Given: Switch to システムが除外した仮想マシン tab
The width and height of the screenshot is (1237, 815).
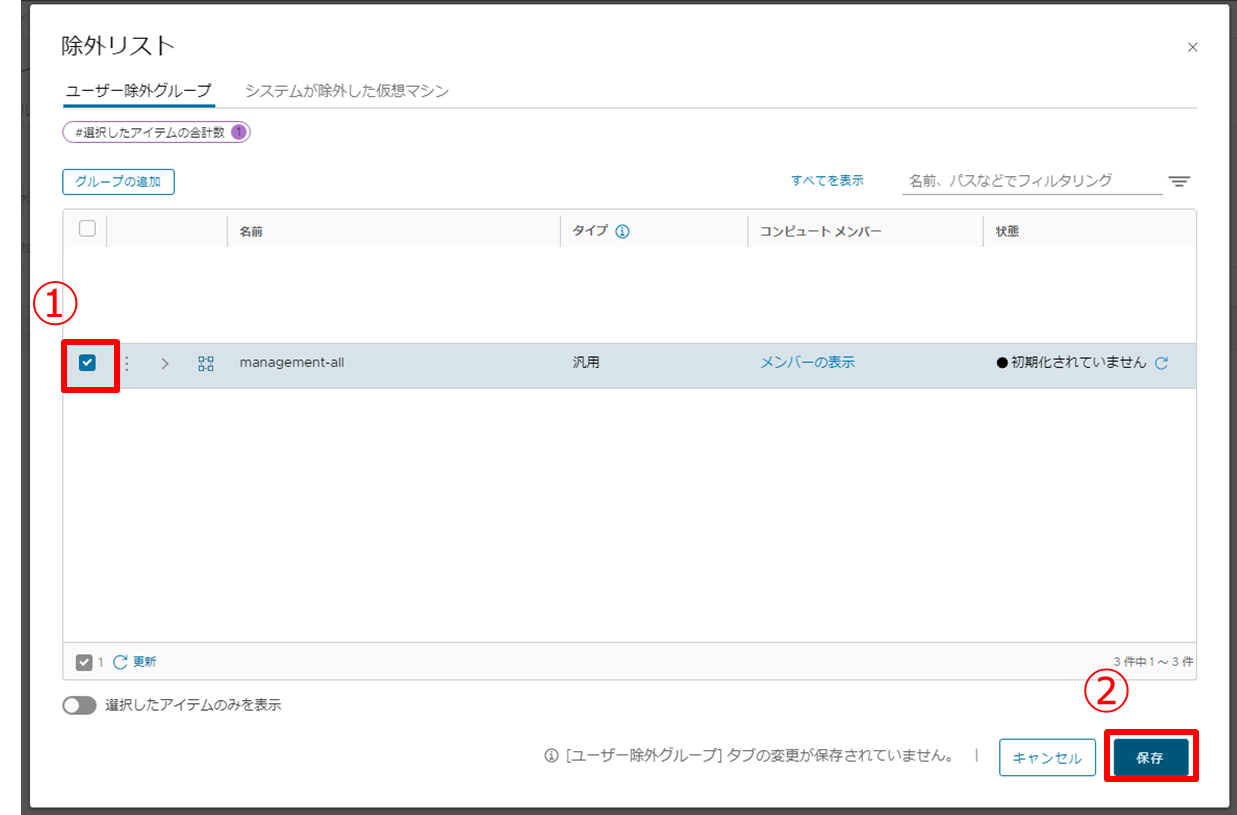Looking at the screenshot, I should pos(347,91).
